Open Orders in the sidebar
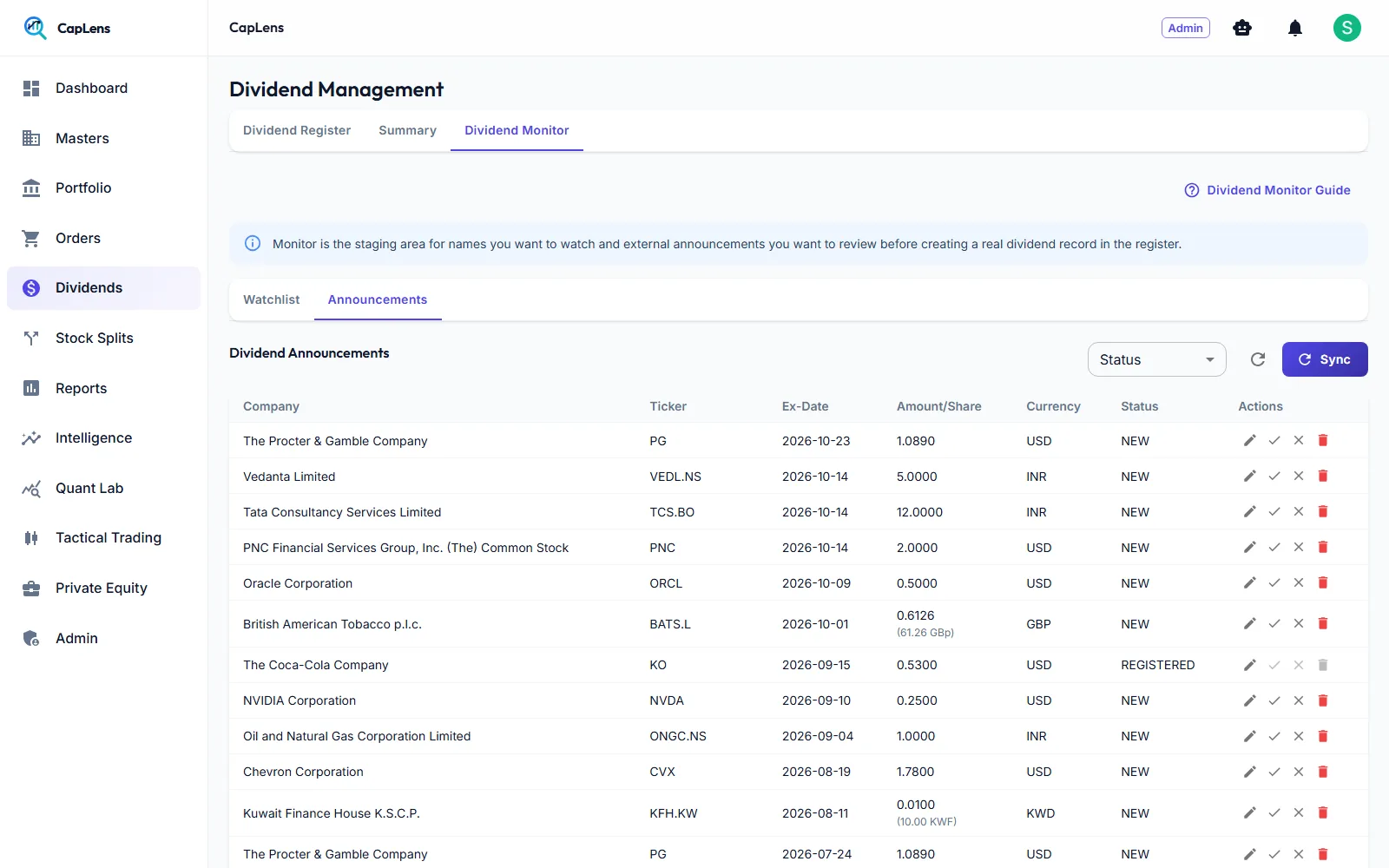 103,238
